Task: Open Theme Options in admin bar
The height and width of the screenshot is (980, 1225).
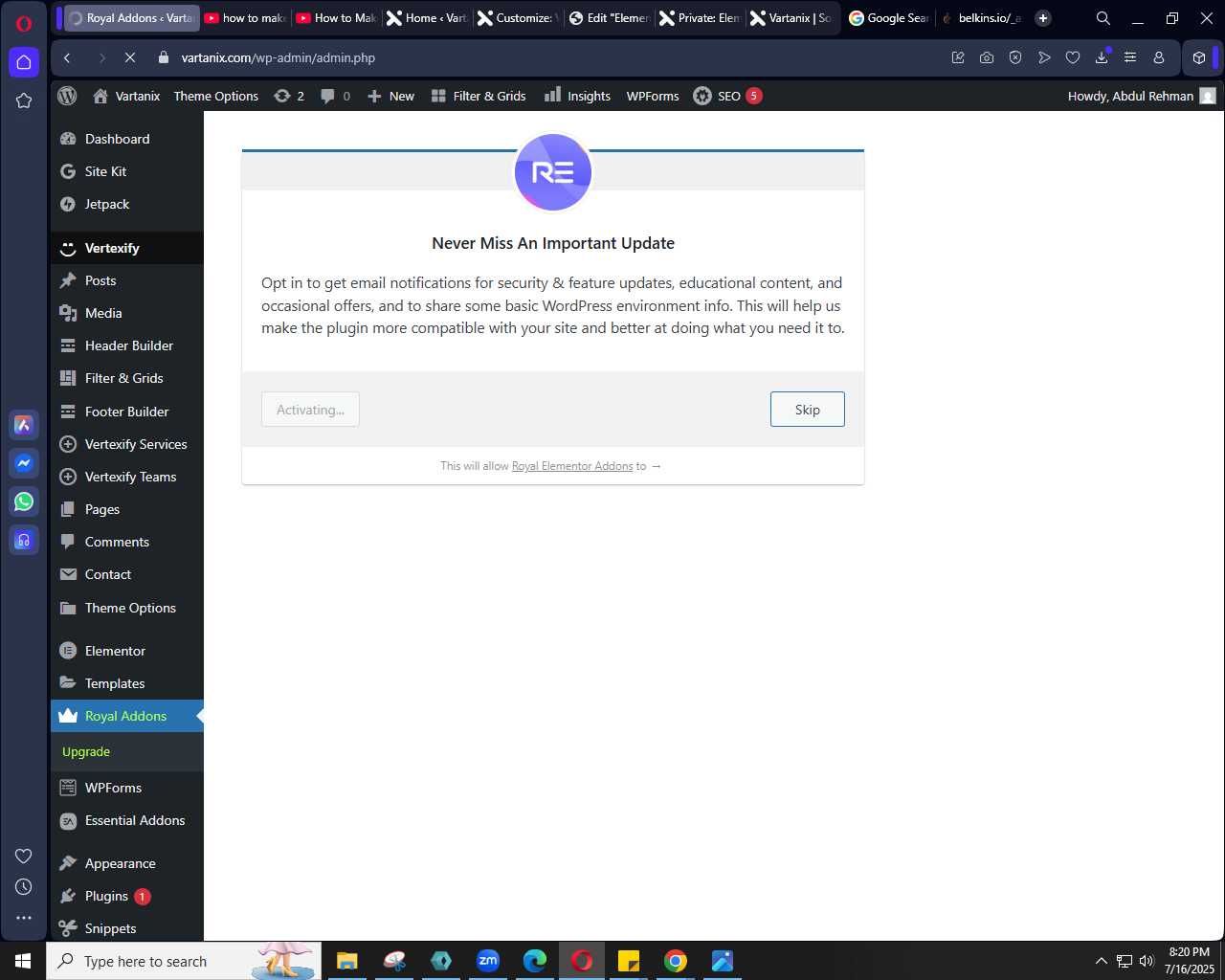Action: 216,96
